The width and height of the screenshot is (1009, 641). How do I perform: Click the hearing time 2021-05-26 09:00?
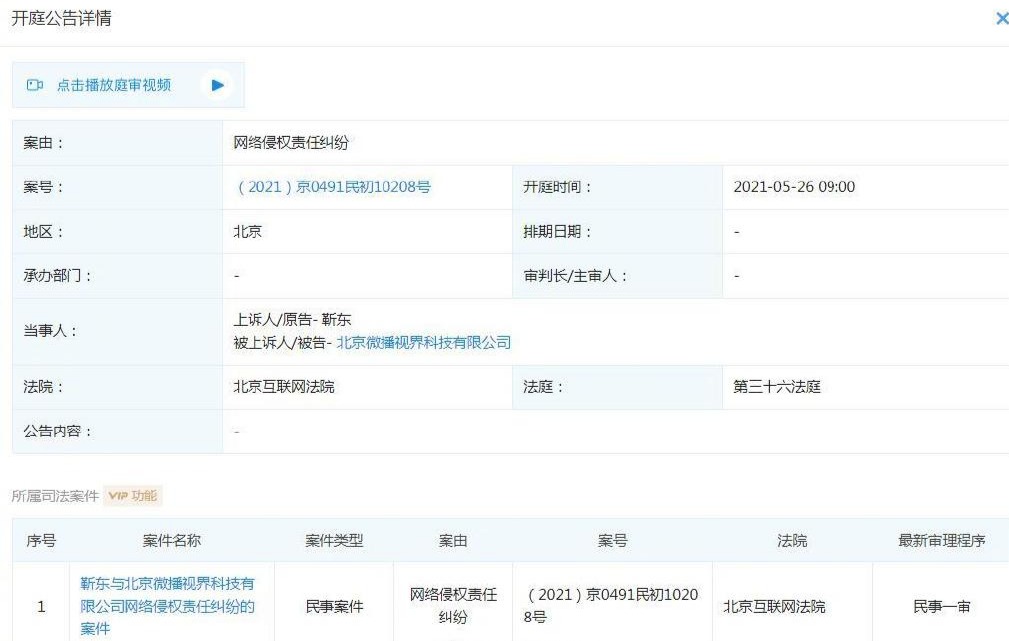coord(794,187)
